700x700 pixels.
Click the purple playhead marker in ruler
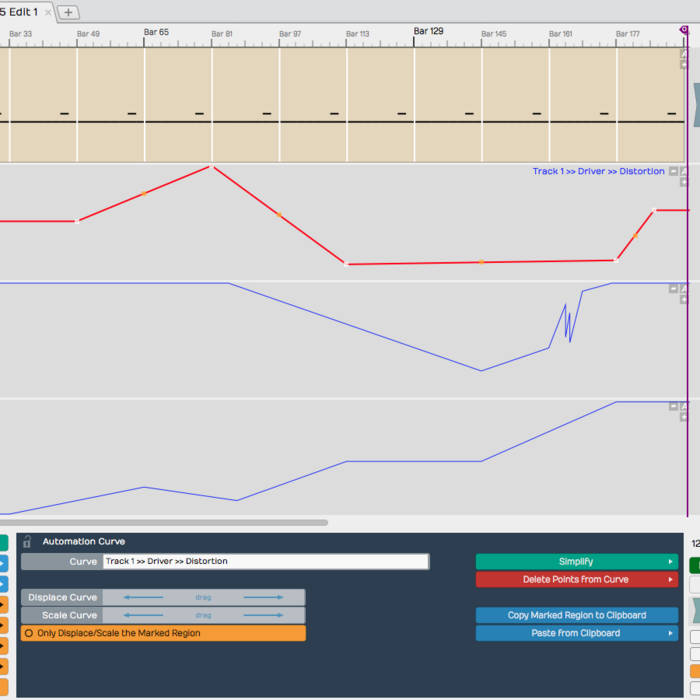coord(684,31)
